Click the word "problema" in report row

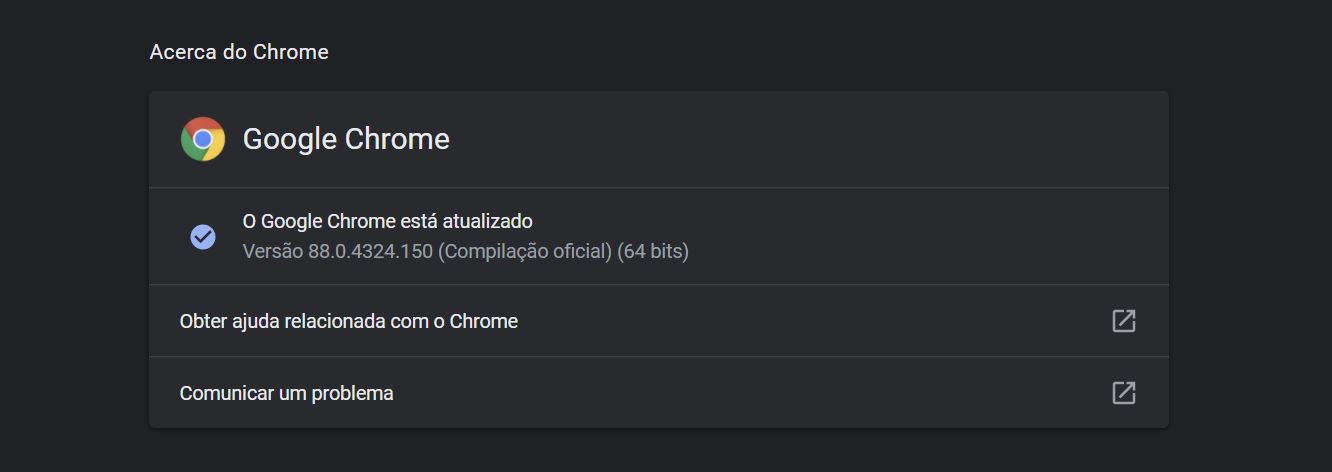pyautogui.click(x=352, y=393)
